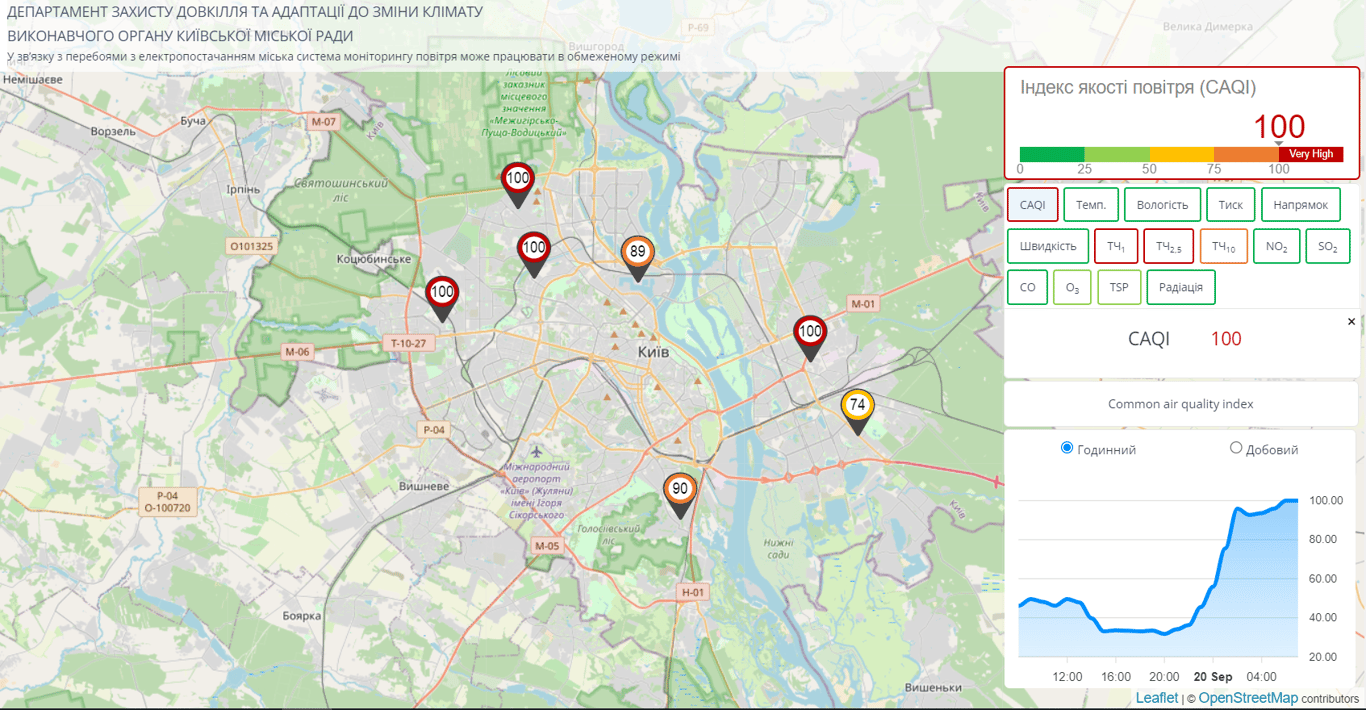This screenshot has width=1366, height=710.
Task: Switch to the Вологість parameter
Action: tap(1162, 205)
